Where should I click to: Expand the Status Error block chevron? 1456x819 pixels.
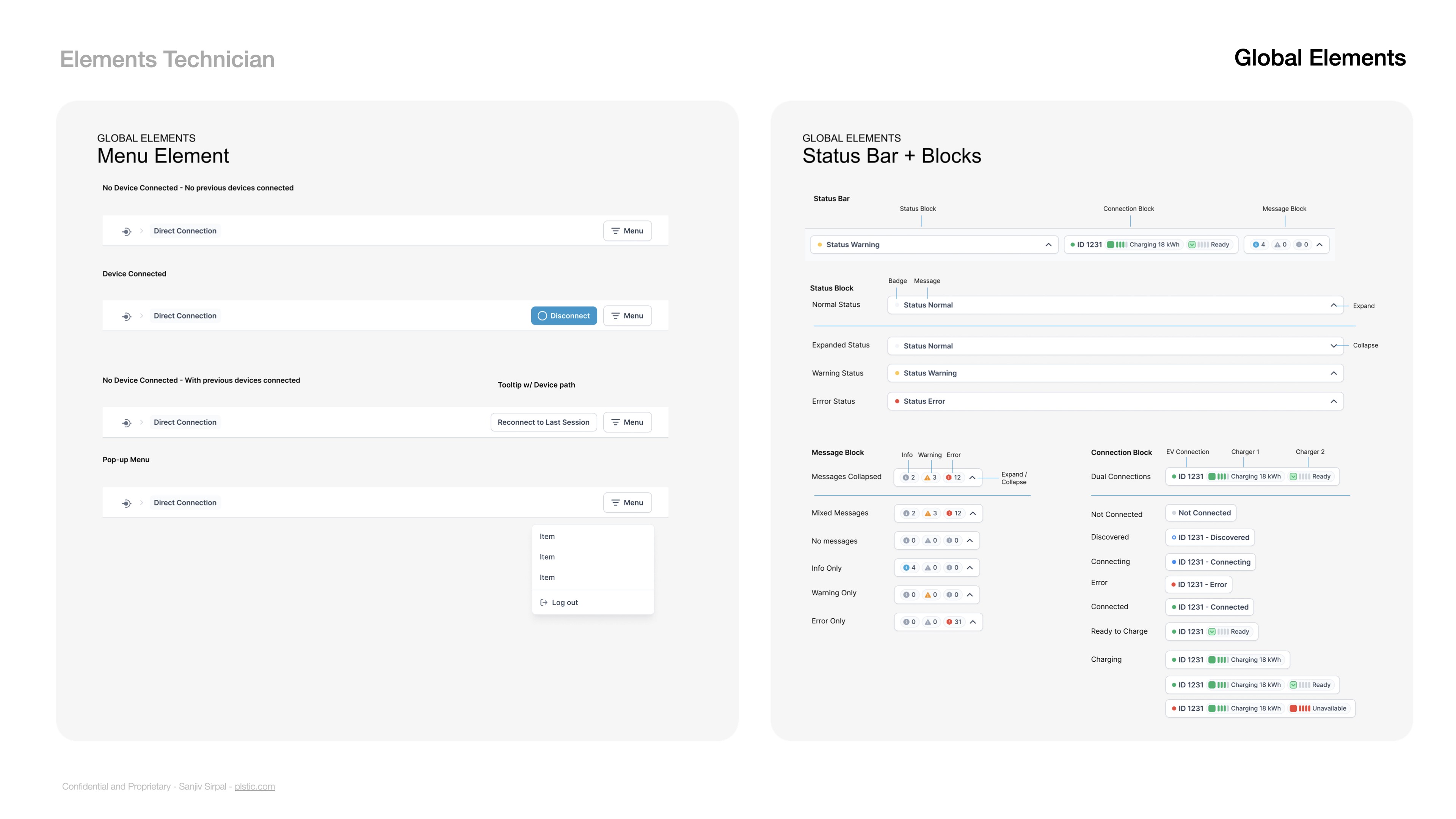pyautogui.click(x=1334, y=401)
